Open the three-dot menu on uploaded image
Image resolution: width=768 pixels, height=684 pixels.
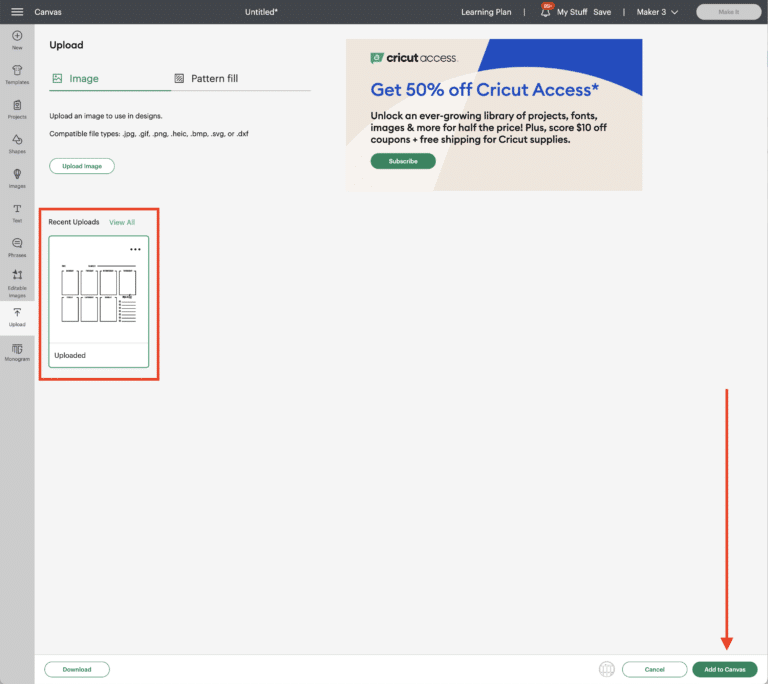pyautogui.click(x=135, y=249)
